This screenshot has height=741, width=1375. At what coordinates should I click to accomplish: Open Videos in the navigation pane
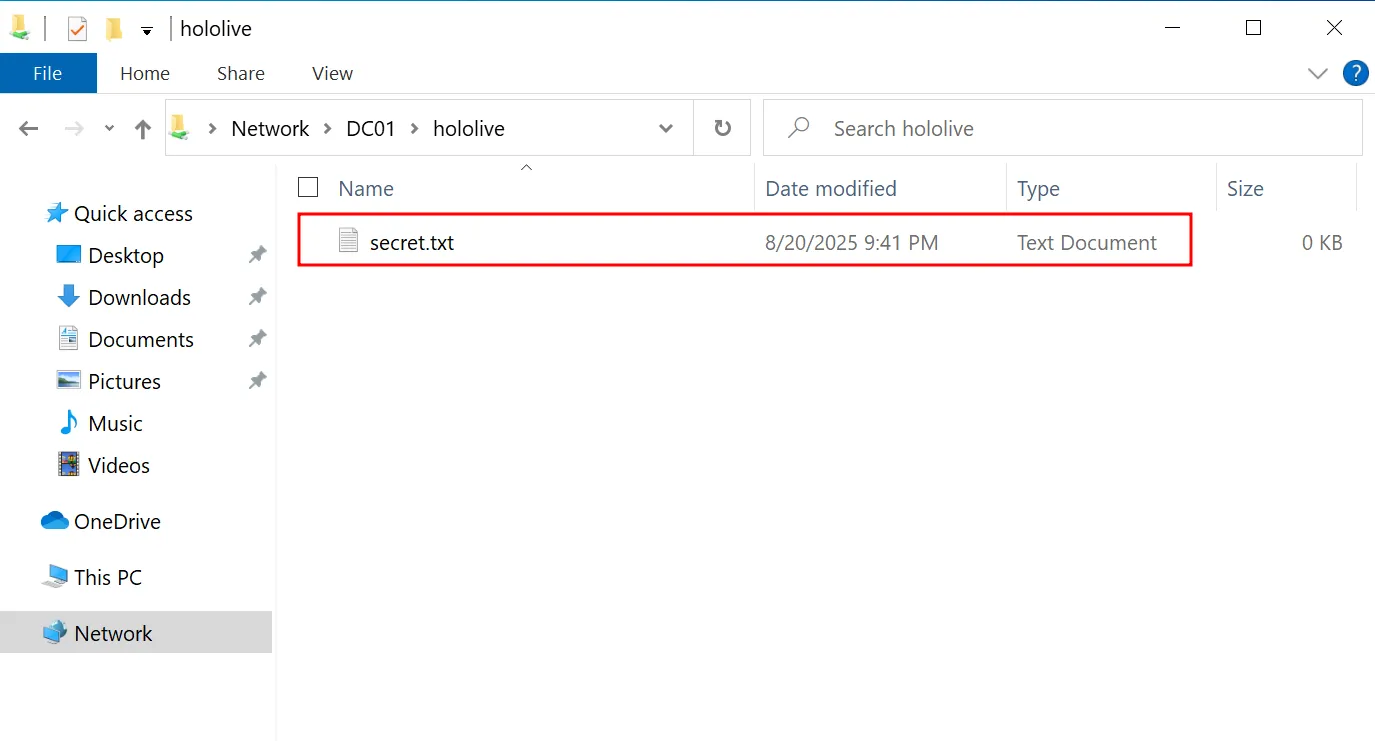(119, 465)
